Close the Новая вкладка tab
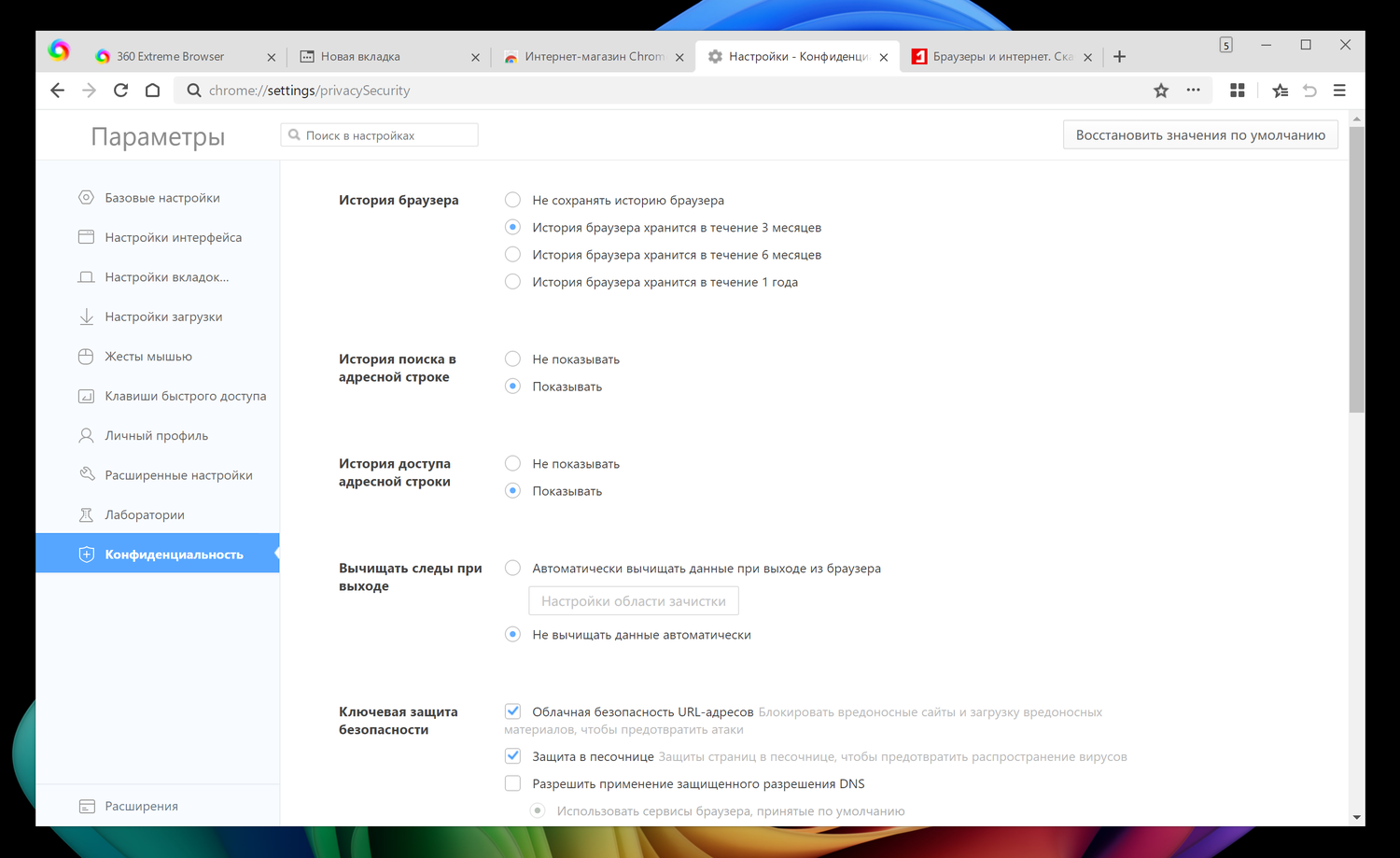This screenshot has height=858, width=1400. [476, 57]
